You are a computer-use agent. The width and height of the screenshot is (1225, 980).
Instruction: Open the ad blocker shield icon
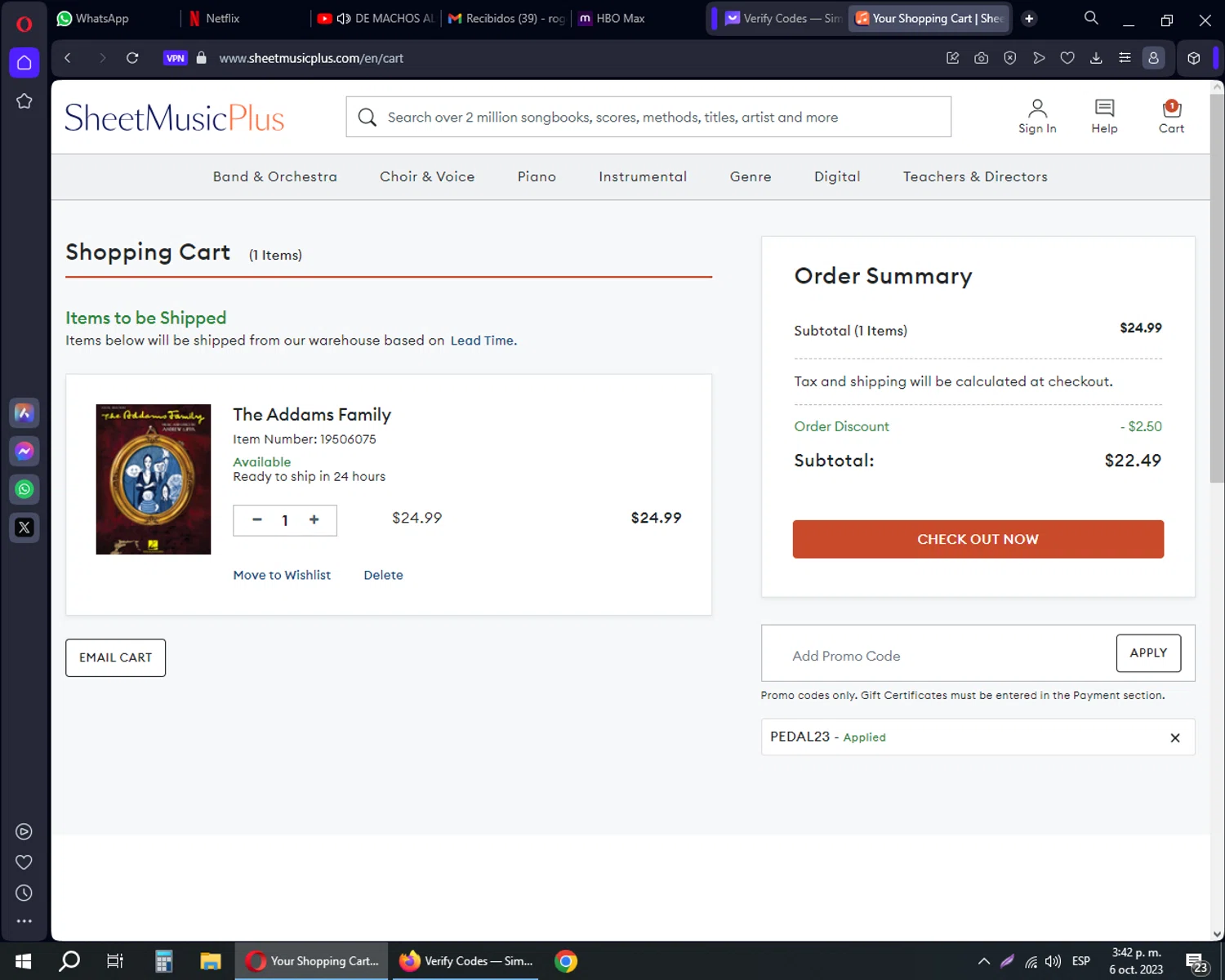[x=1010, y=58]
